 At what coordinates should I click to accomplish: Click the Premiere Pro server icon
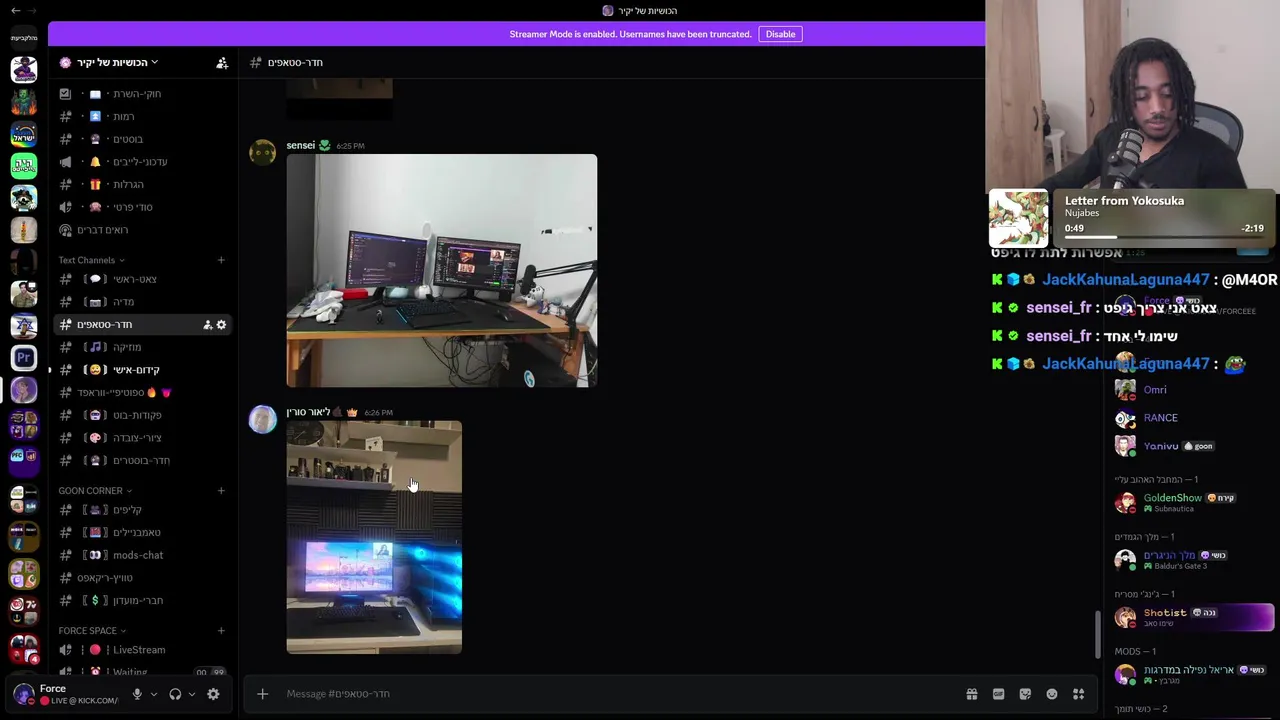[24, 357]
